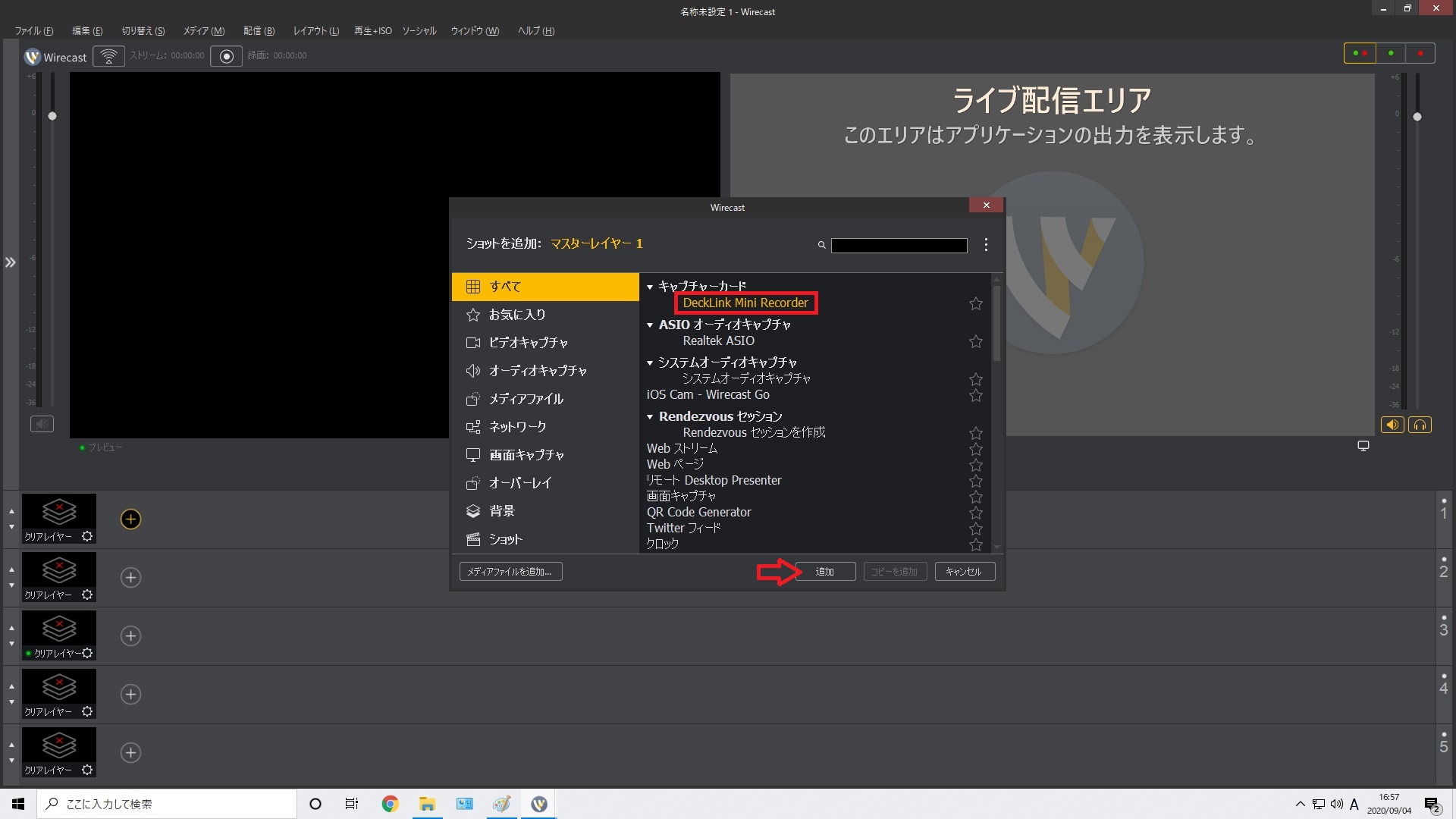The width and height of the screenshot is (1456, 819).
Task: Select 背景 category
Action: coord(545,511)
